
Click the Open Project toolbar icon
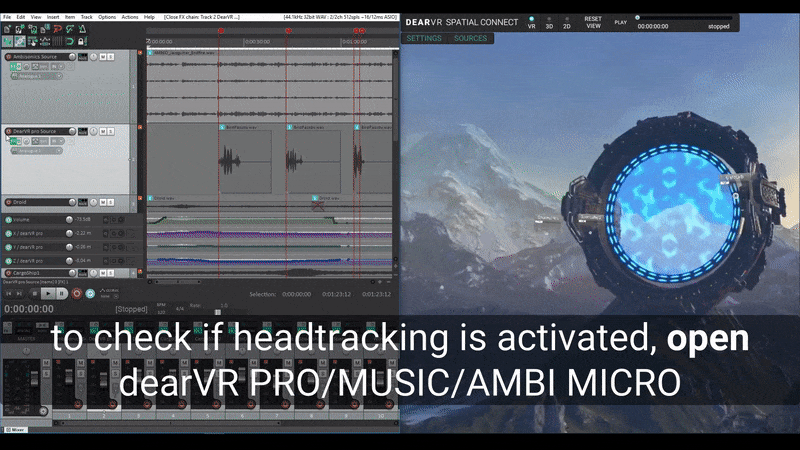(20, 29)
